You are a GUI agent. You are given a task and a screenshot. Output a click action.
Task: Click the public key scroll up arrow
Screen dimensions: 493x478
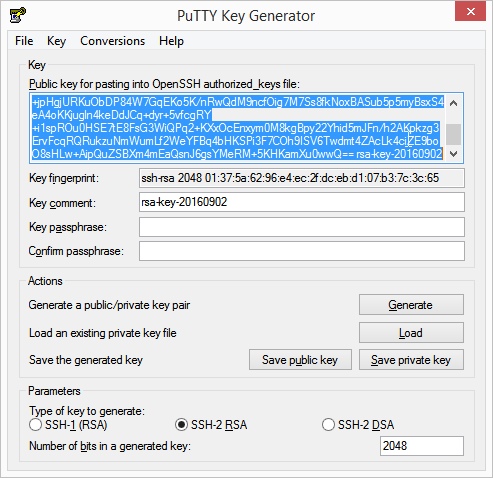tap(453, 103)
